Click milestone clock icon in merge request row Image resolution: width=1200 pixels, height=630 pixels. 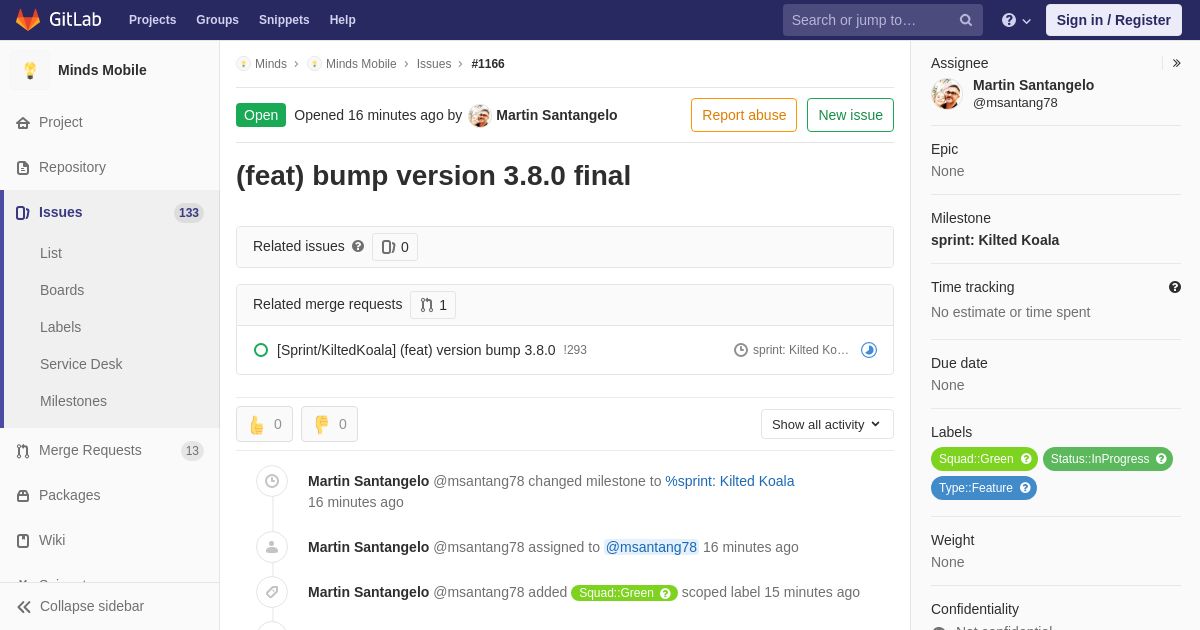tap(741, 350)
